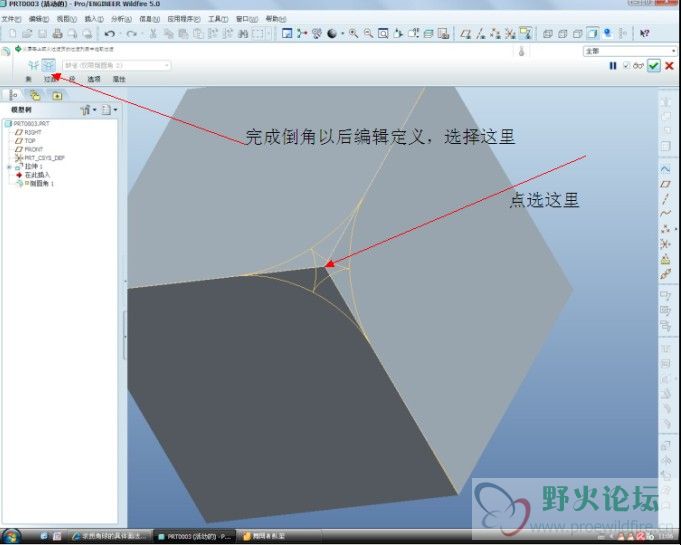Image resolution: width=683 pixels, height=545 pixels.
Task: Open the 选项 dashboard tab
Action: click(94, 79)
